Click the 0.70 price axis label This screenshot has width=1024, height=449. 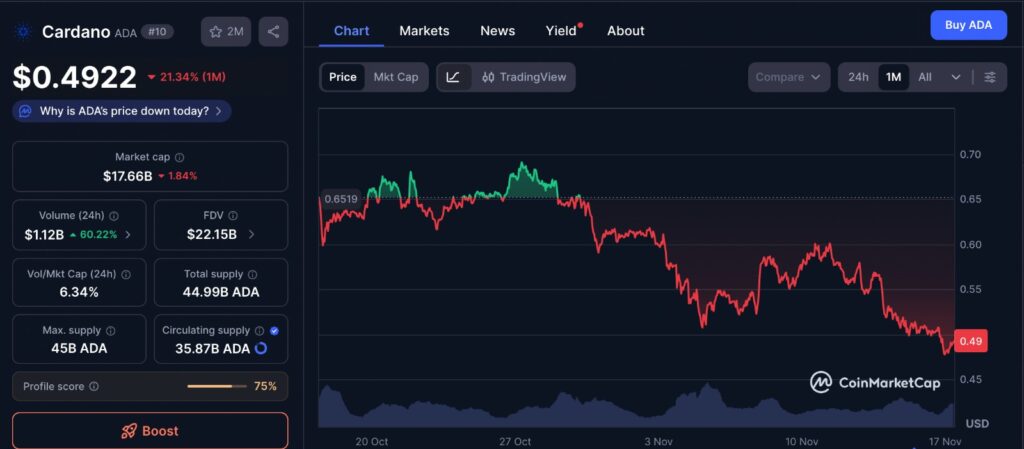point(970,155)
